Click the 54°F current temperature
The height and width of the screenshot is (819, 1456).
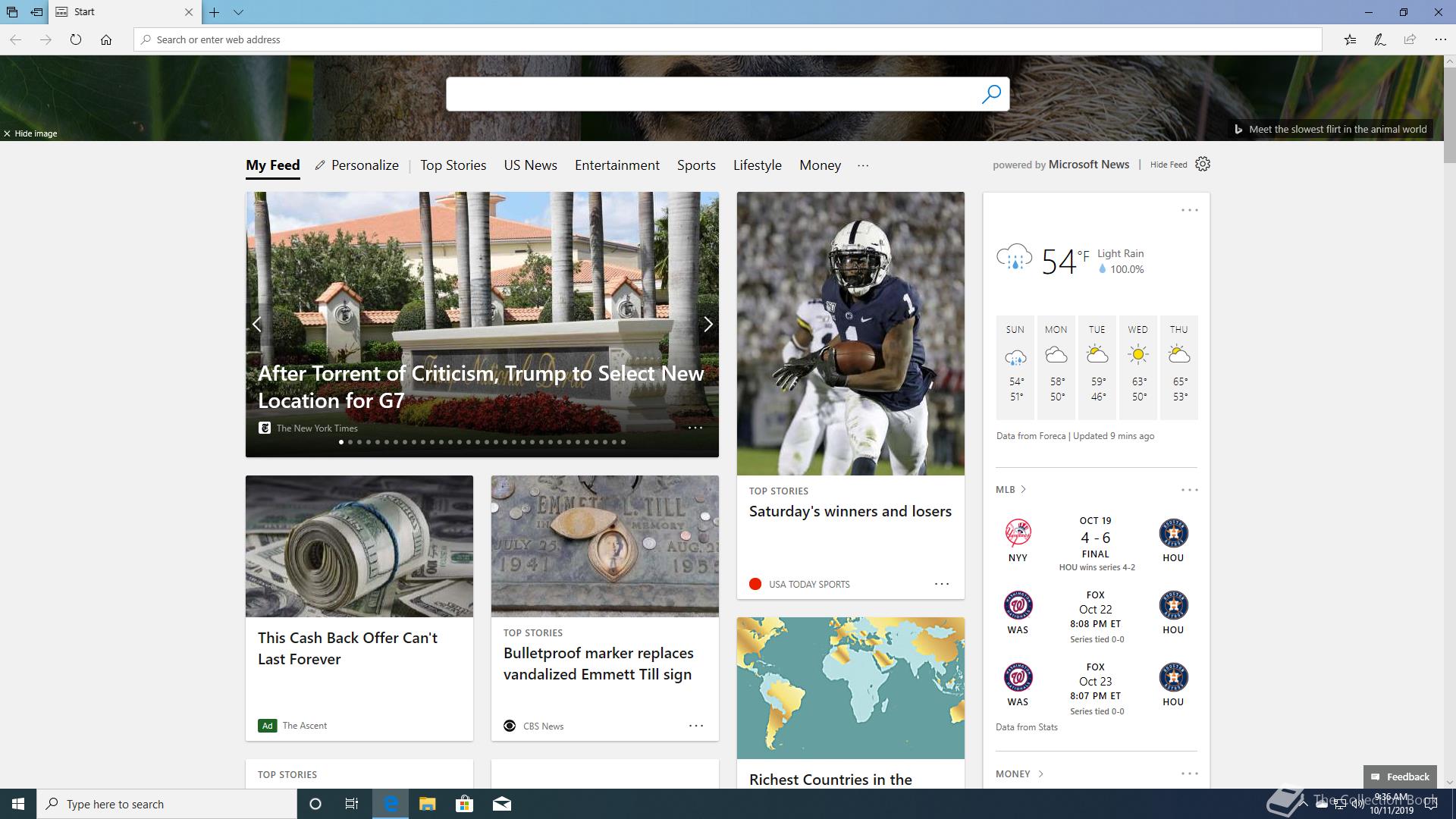click(1065, 261)
